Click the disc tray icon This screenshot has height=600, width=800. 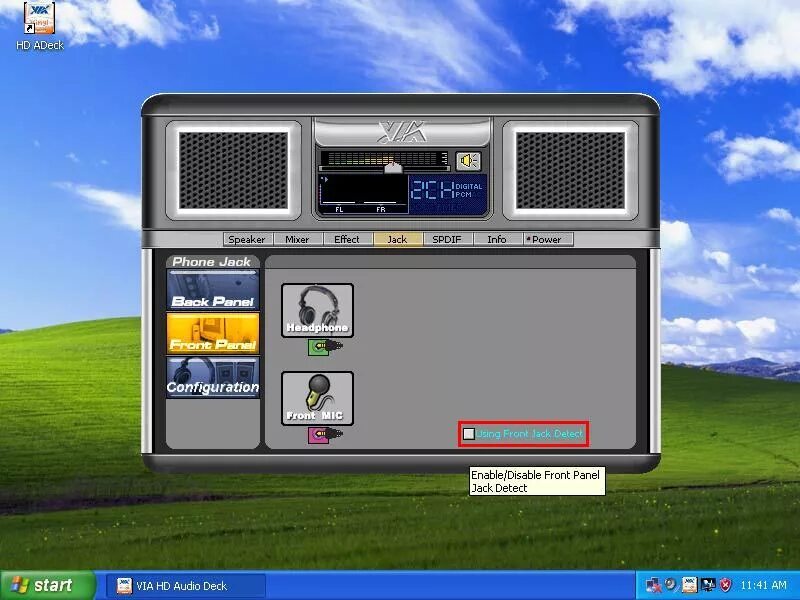pos(671,584)
